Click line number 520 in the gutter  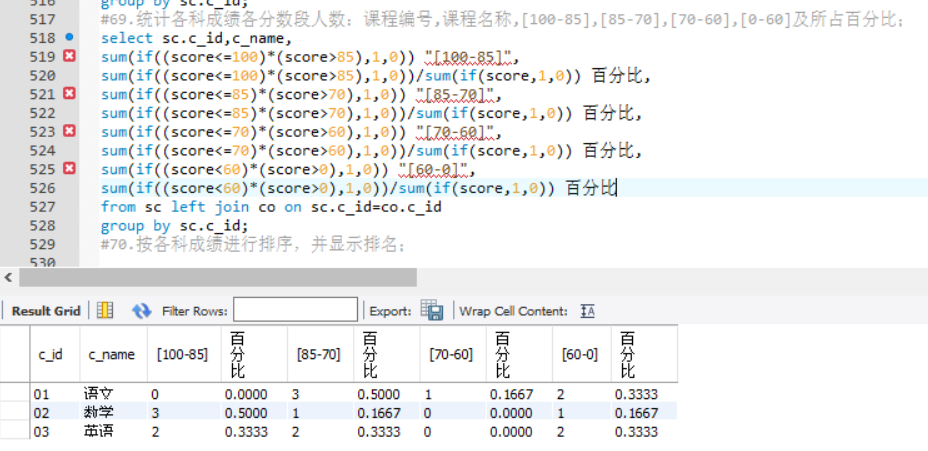[x=42, y=75]
